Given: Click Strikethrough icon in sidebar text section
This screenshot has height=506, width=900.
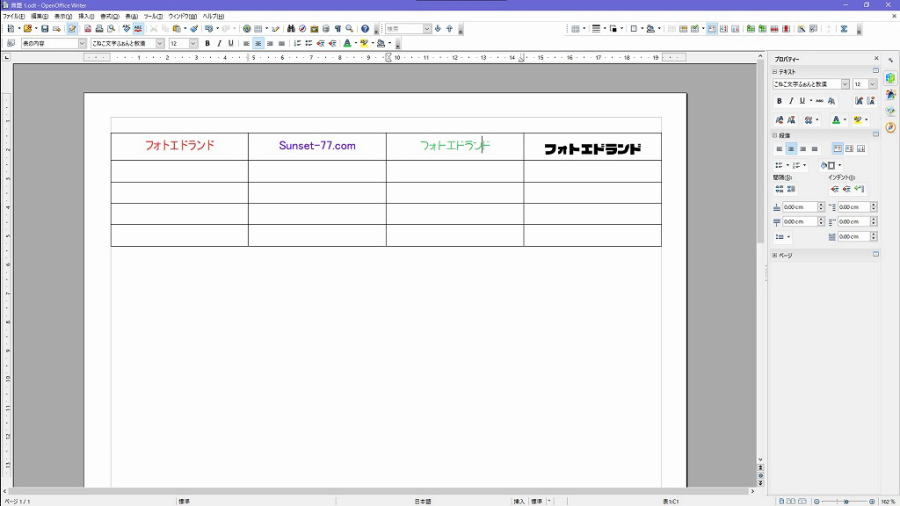Looking at the screenshot, I should pos(819,101).
